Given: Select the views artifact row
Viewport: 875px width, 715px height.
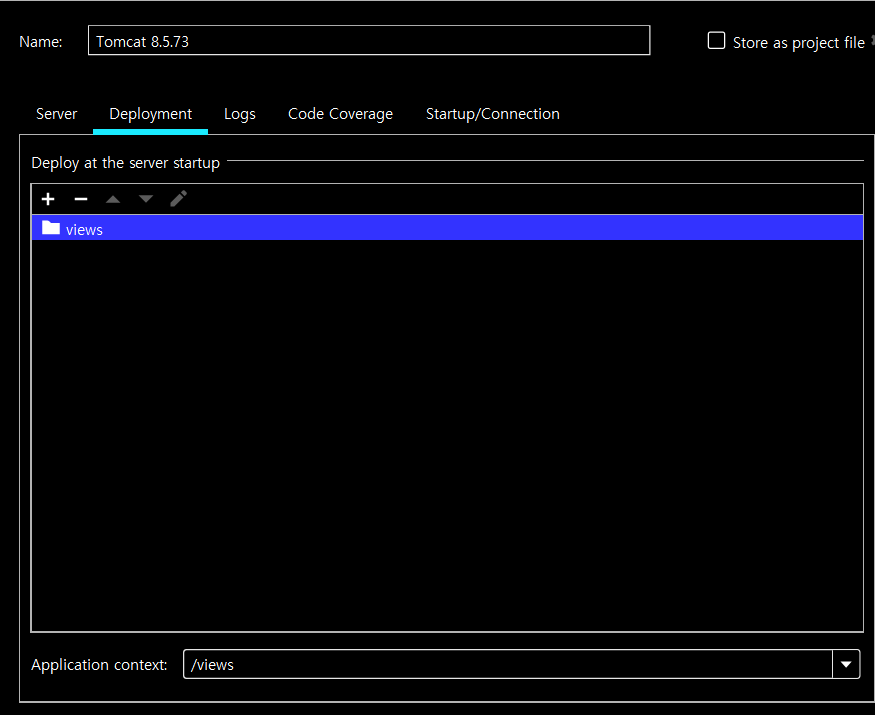Looking at the screenshot, I should tap(448, 228).
